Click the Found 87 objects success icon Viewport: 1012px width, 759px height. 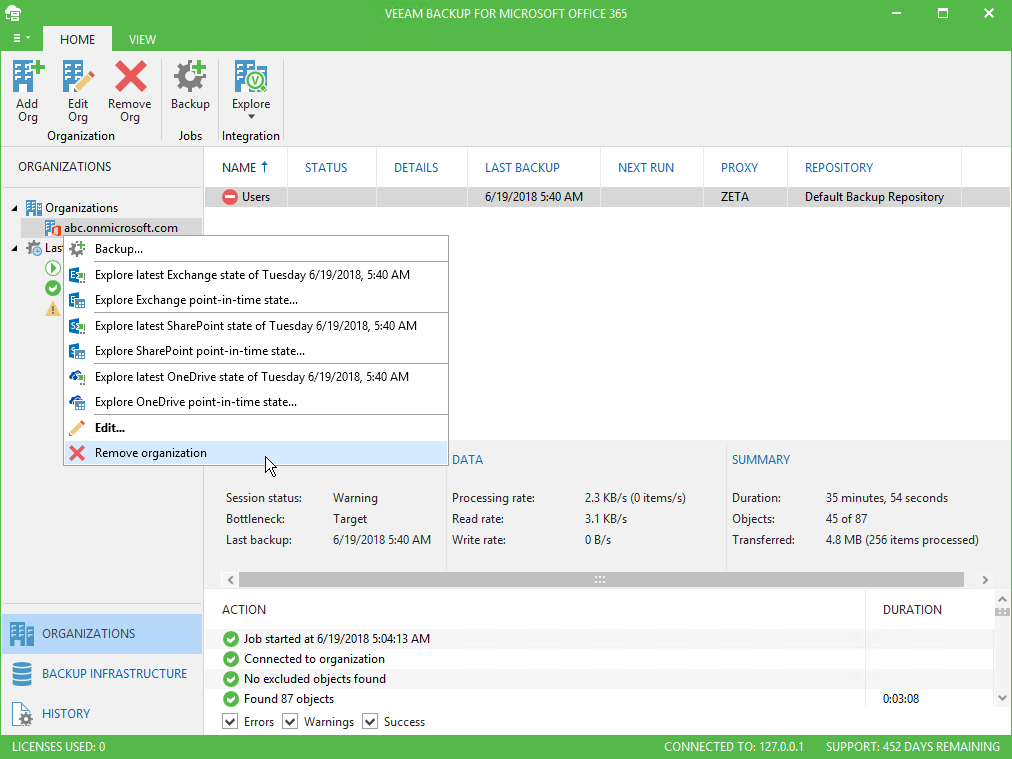(x=230, y=699)
